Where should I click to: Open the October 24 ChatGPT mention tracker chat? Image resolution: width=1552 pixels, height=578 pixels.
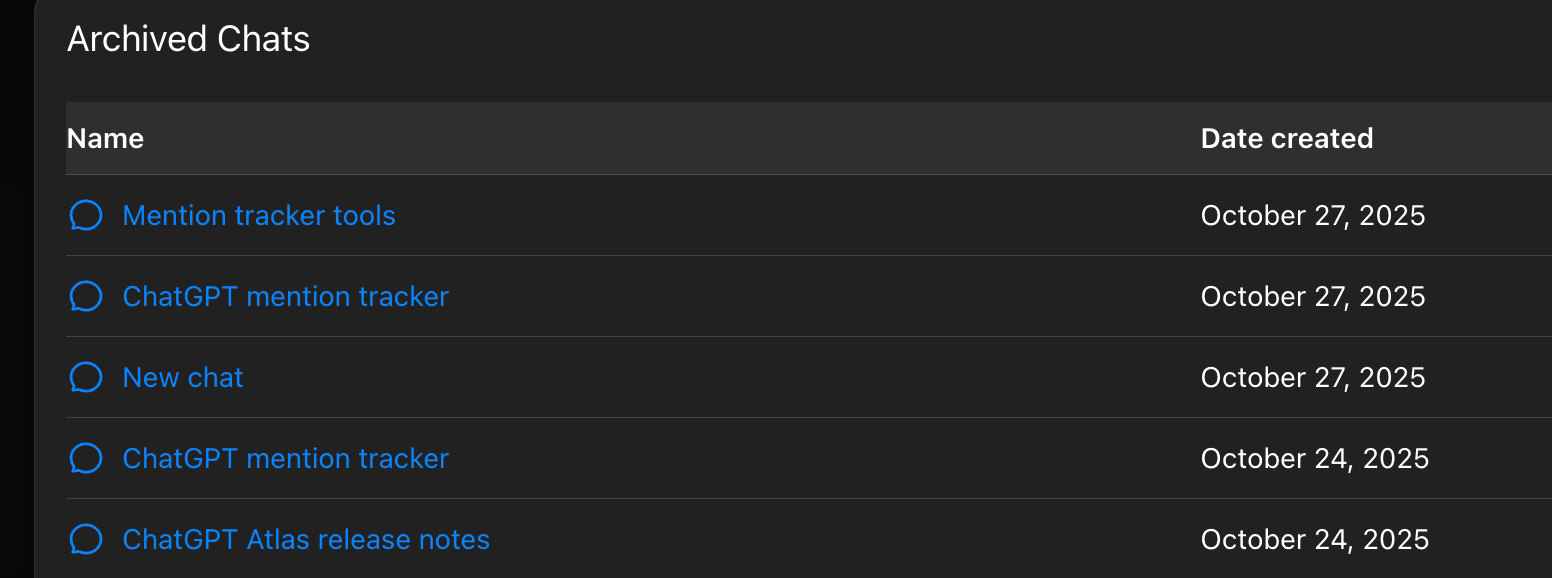(x=285, y=458)
